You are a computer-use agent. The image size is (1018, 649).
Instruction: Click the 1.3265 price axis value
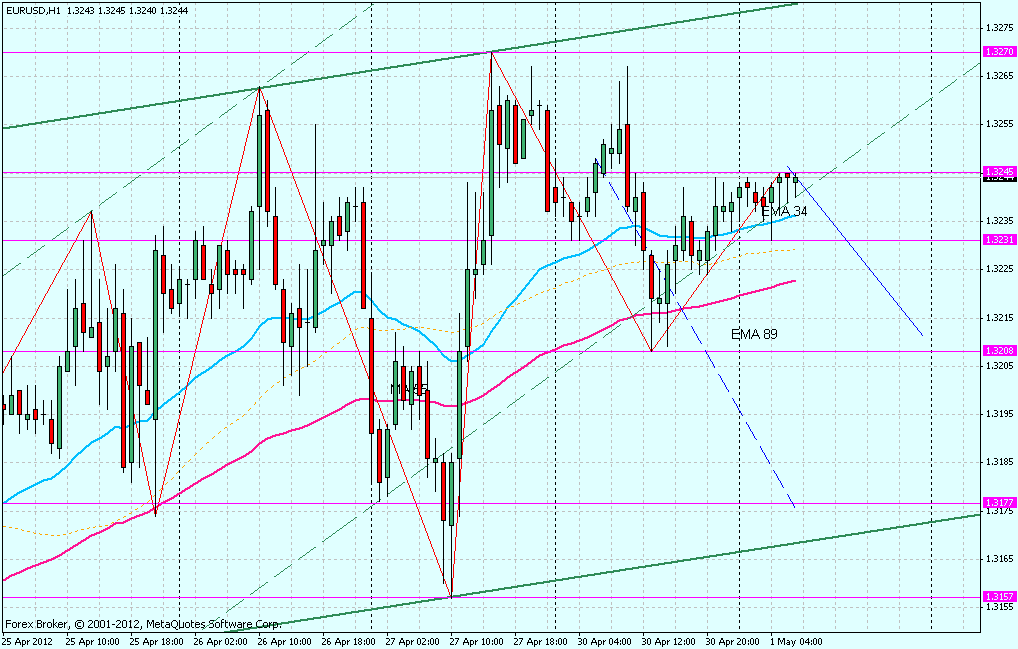point(999,76)
